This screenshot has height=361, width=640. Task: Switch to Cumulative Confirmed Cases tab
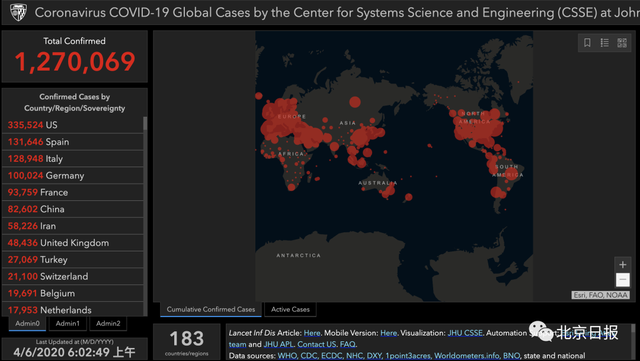pos(211,310)
